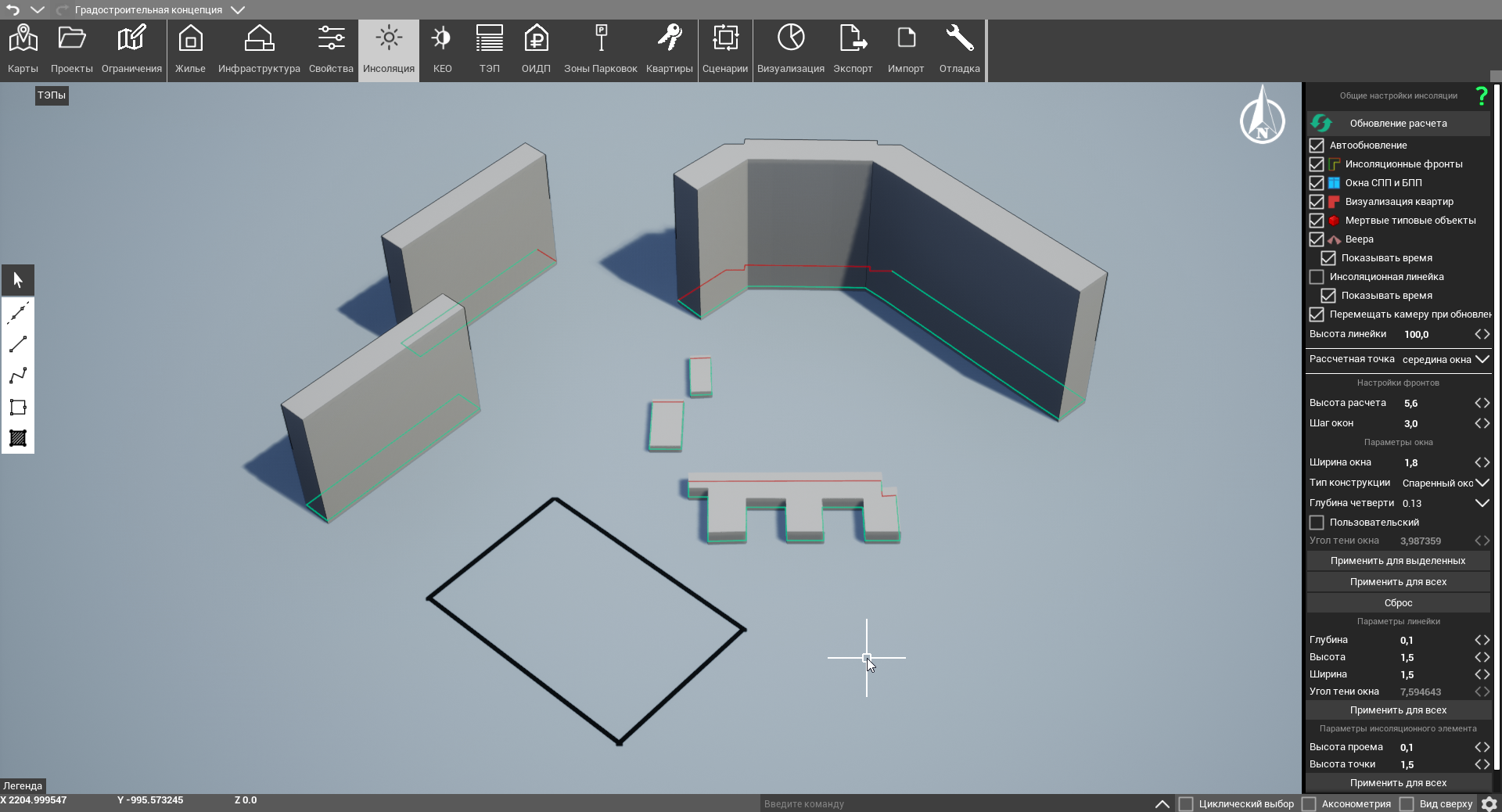
Task: Enable Инсоляционная линейка checkbox
Action: click(x=1317, y=277)
